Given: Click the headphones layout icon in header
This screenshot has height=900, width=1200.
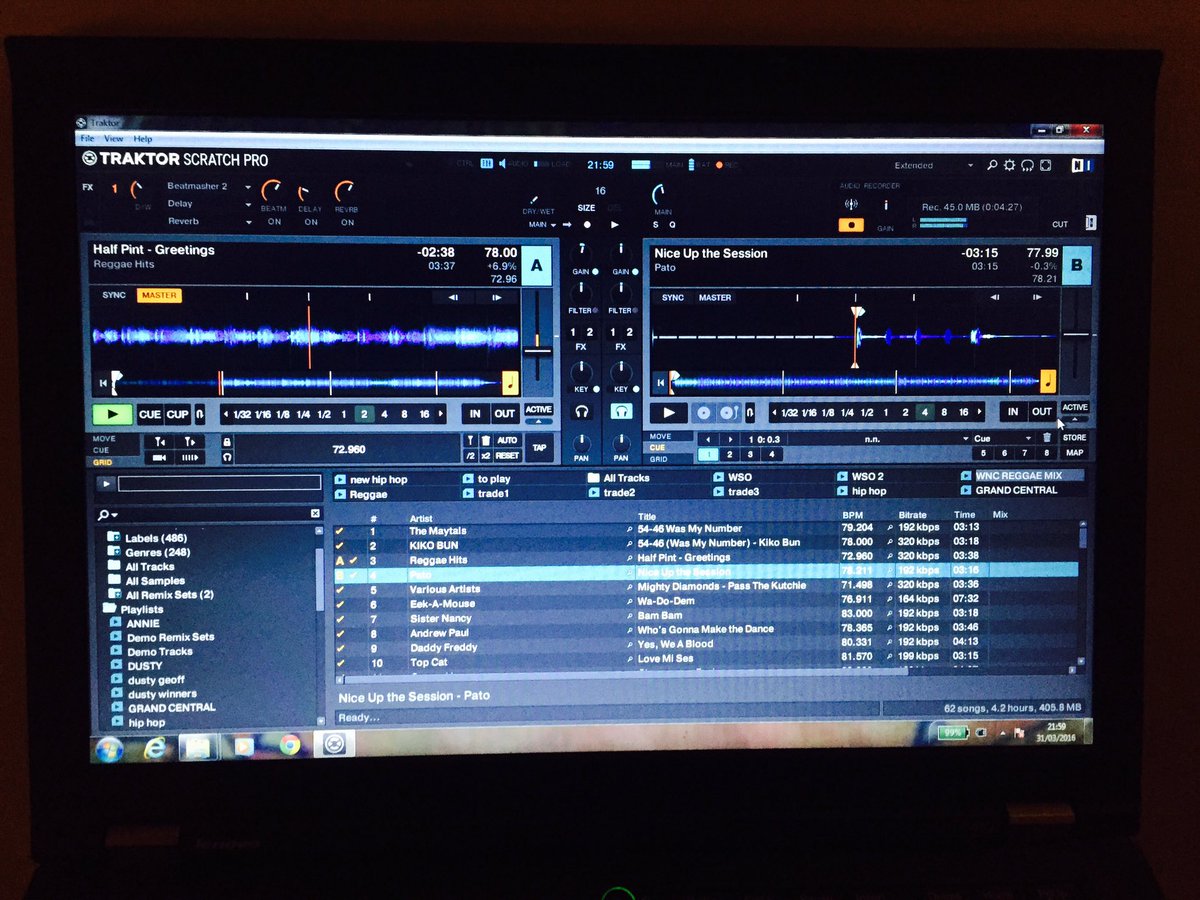Looking at the screenshot, I should coord(1028,166).
